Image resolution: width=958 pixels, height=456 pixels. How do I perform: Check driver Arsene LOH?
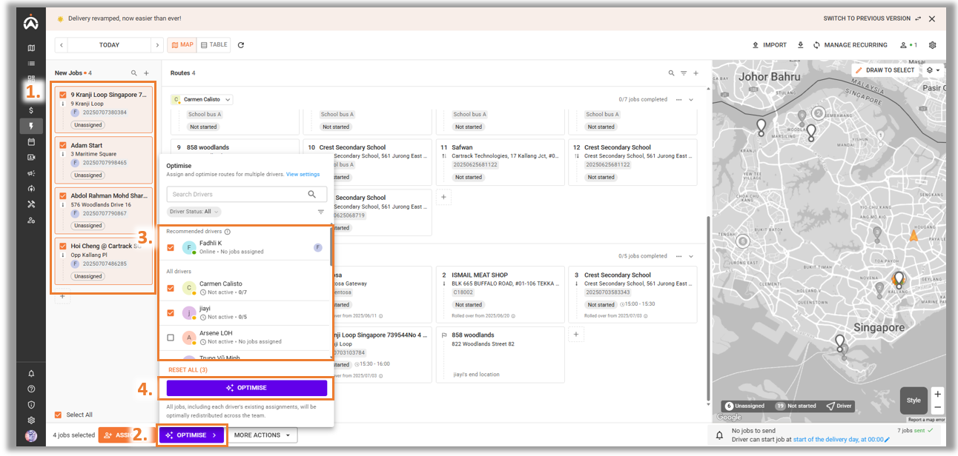(x=170, y=337)
